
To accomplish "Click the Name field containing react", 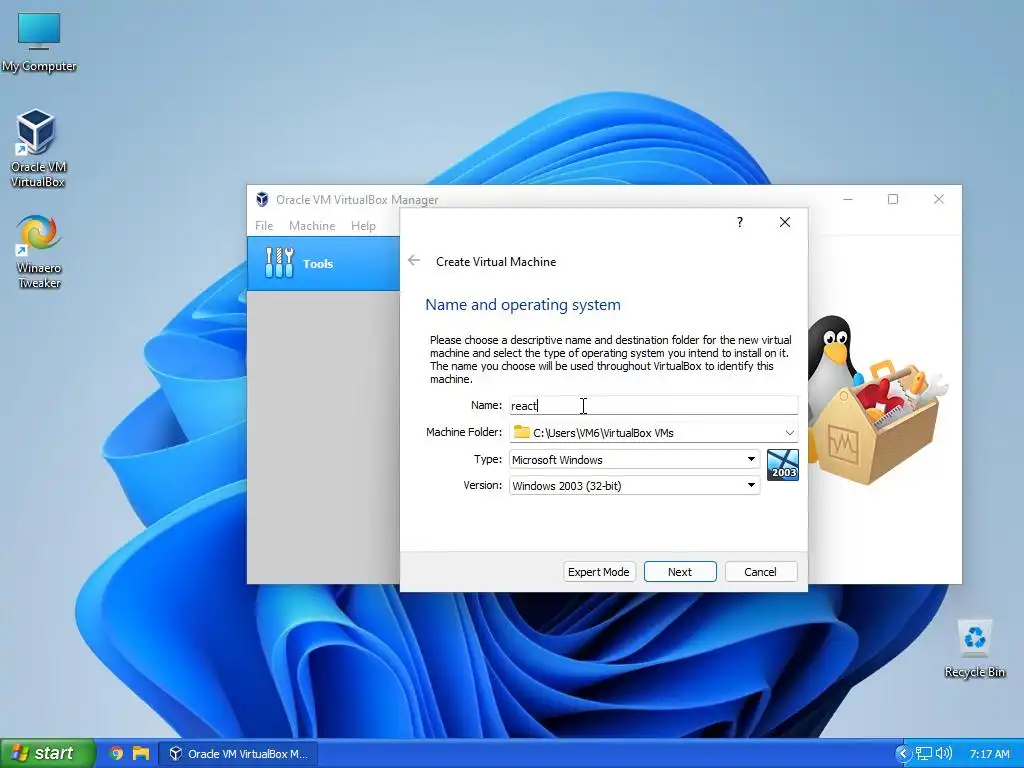I will tap(654, 406).
